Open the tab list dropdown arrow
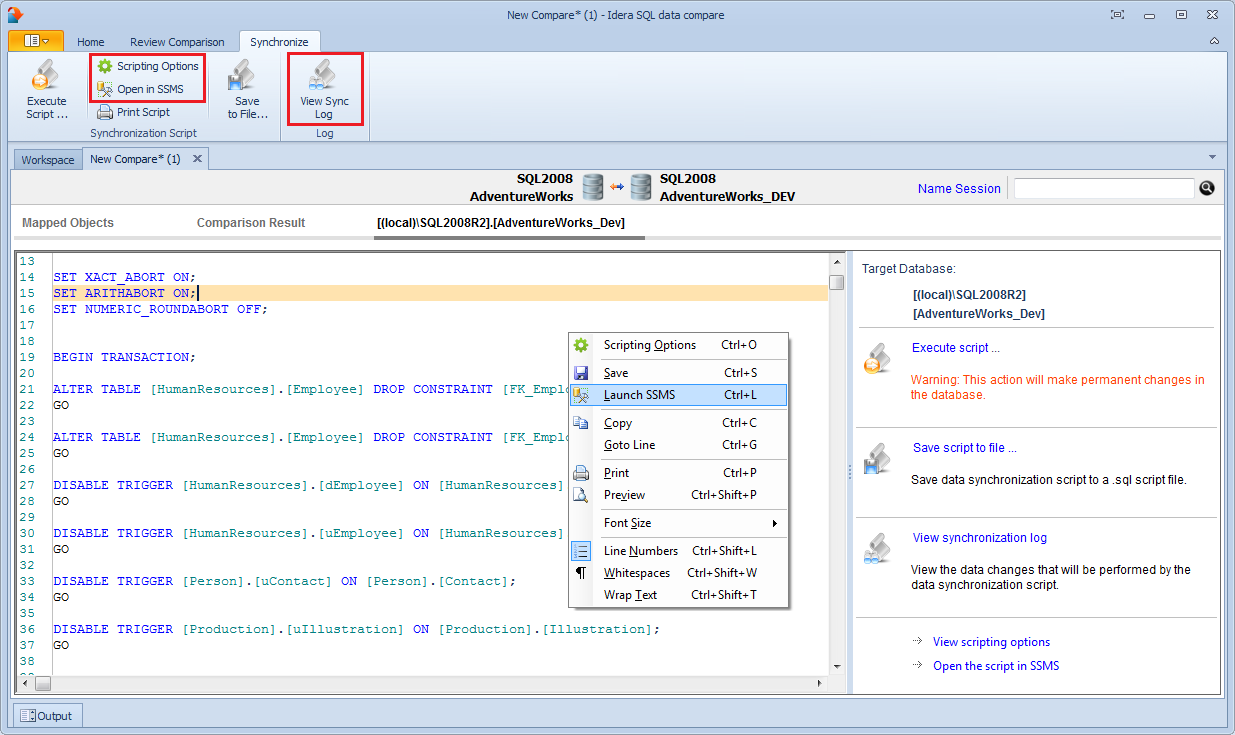 [x=1212, y=158]
